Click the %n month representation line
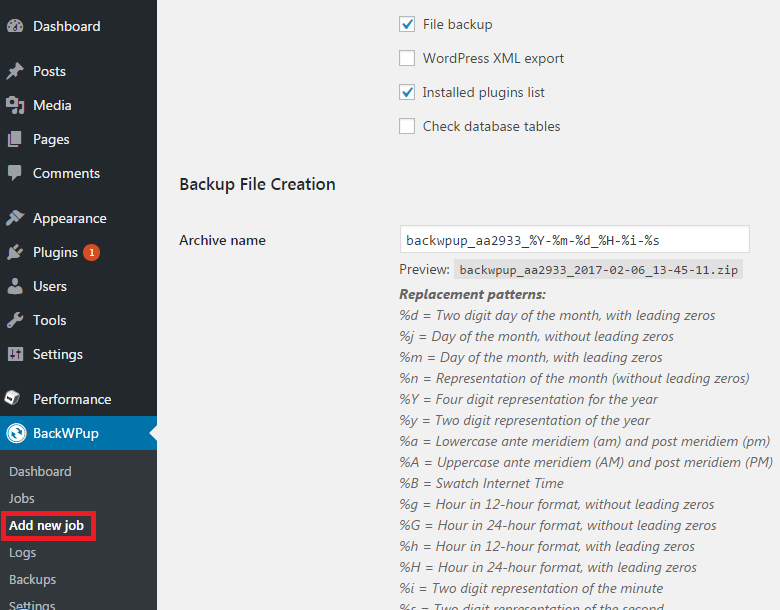The image size is (780, 610). pos(574,378)
